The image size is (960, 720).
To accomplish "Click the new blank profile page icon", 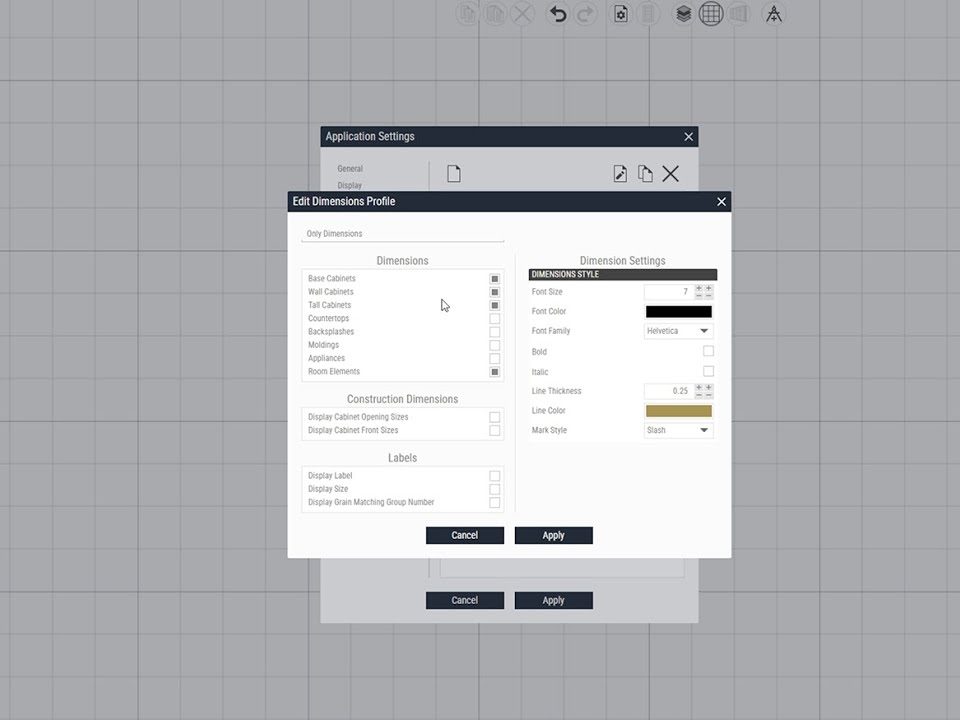I will pyautogui.click(x=454, y=174).
